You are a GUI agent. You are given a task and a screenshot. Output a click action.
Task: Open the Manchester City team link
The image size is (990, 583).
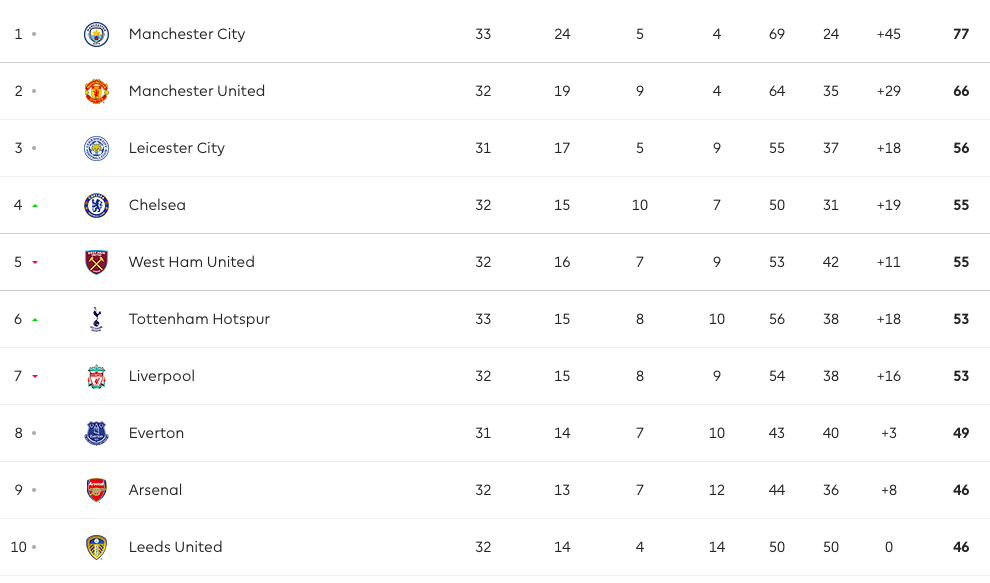pos(187,34)
